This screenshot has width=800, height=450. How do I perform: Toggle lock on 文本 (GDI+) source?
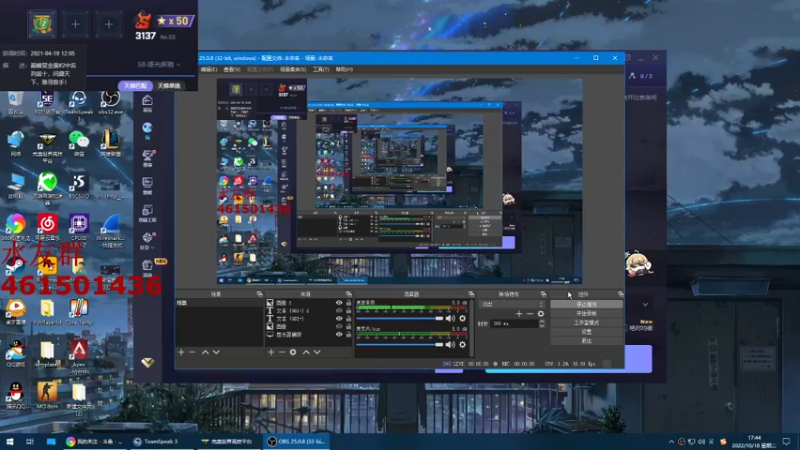click(x=348, y=318)
